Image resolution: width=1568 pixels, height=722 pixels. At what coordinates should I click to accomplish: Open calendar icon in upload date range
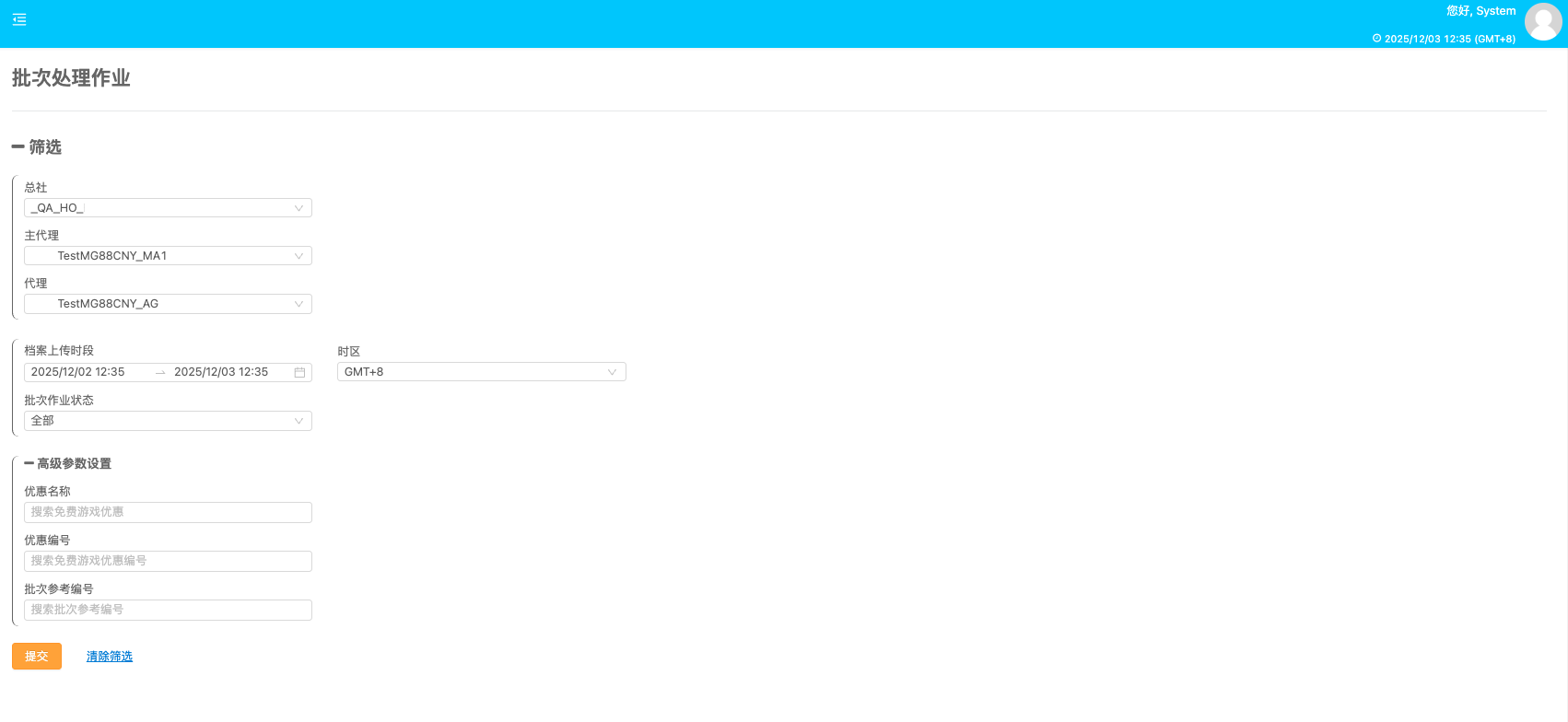pos(299,372)
